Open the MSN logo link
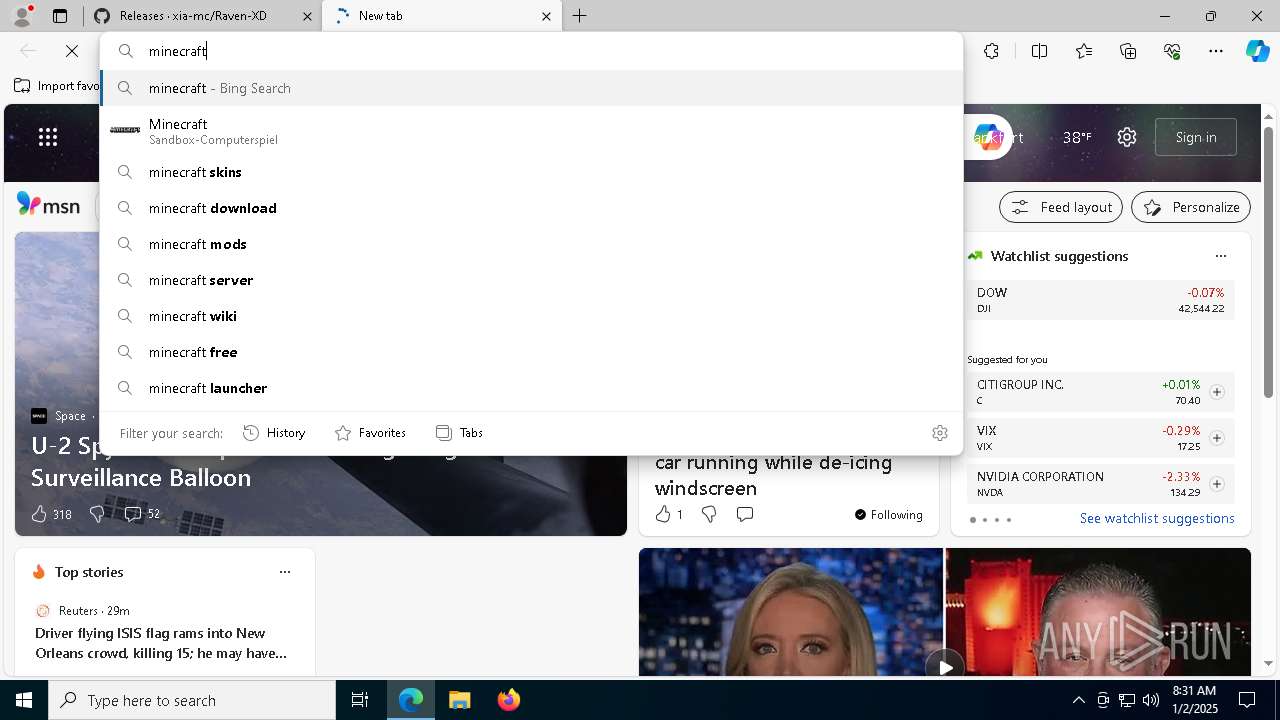The height and width of the screenshot is (720, 1280). tap(48, 205)
